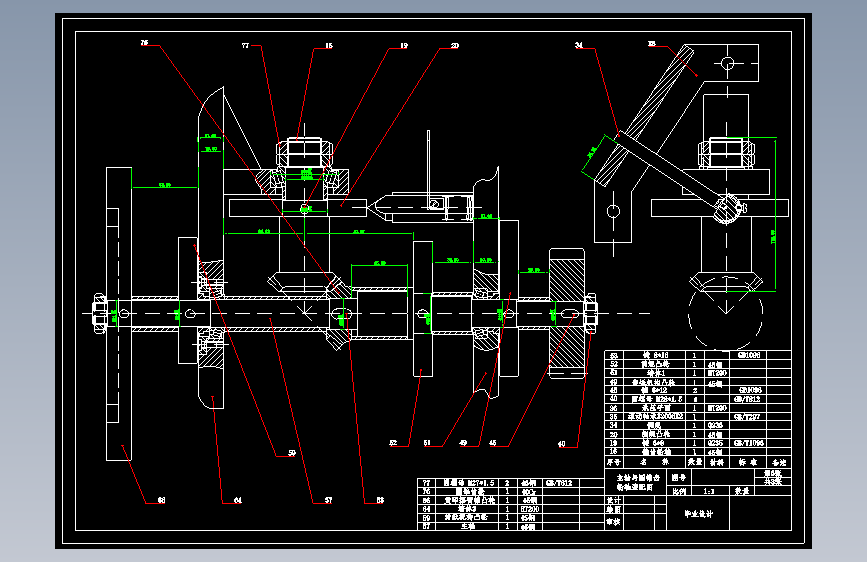Viewport: 867px width, 562px height.
Task: Select the GB/T1096 standard cell in row 19
Action: [749, 443]
